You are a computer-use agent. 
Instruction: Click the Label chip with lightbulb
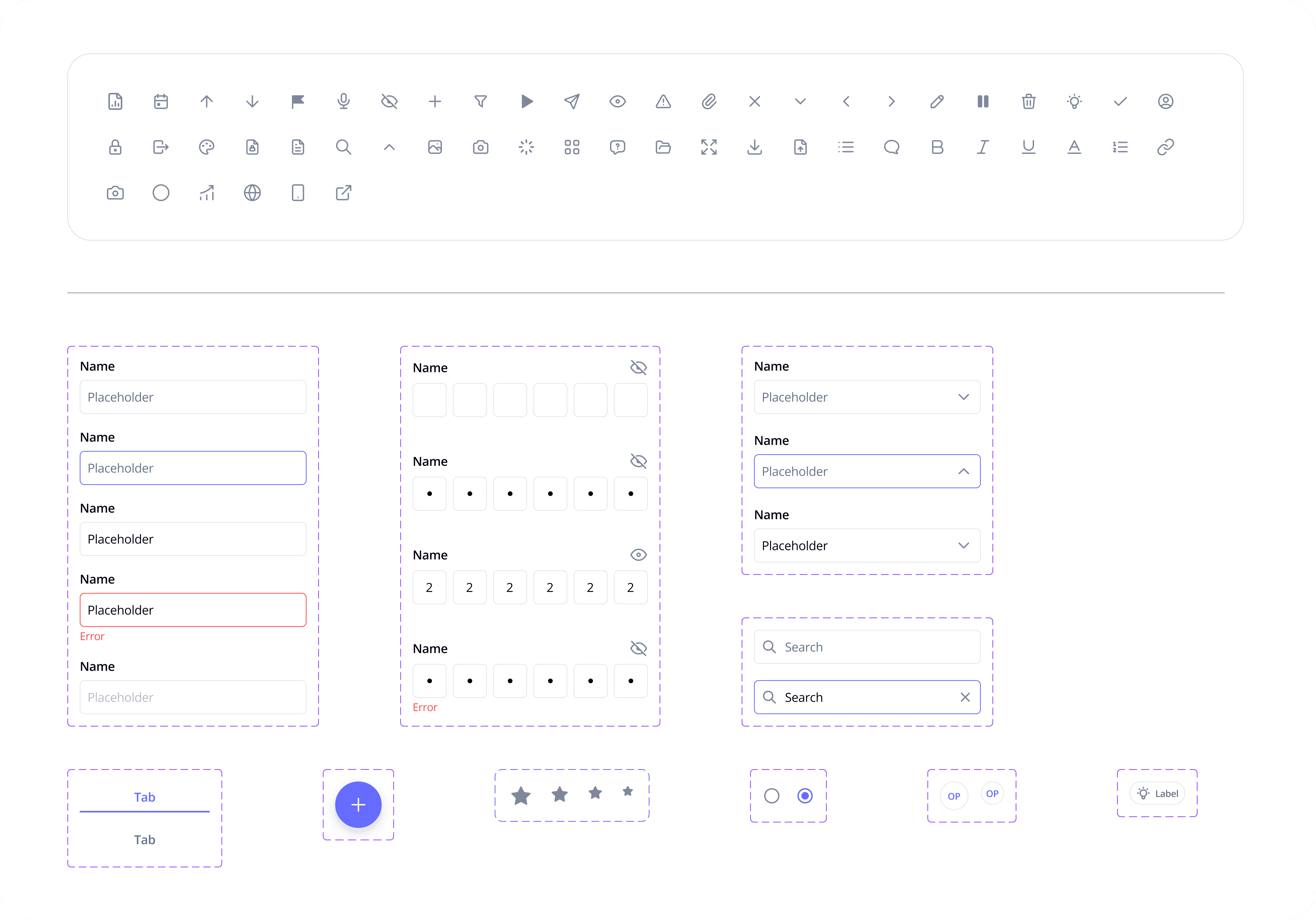(1157, 793)
